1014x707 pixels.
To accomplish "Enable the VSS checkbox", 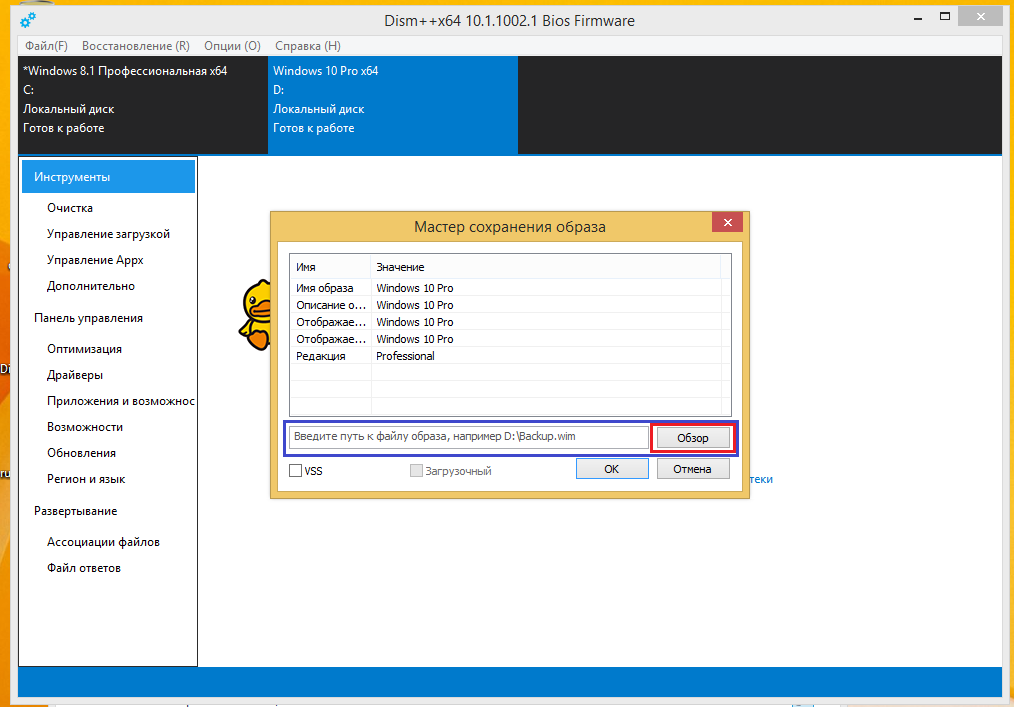I will tap(296, 470).
